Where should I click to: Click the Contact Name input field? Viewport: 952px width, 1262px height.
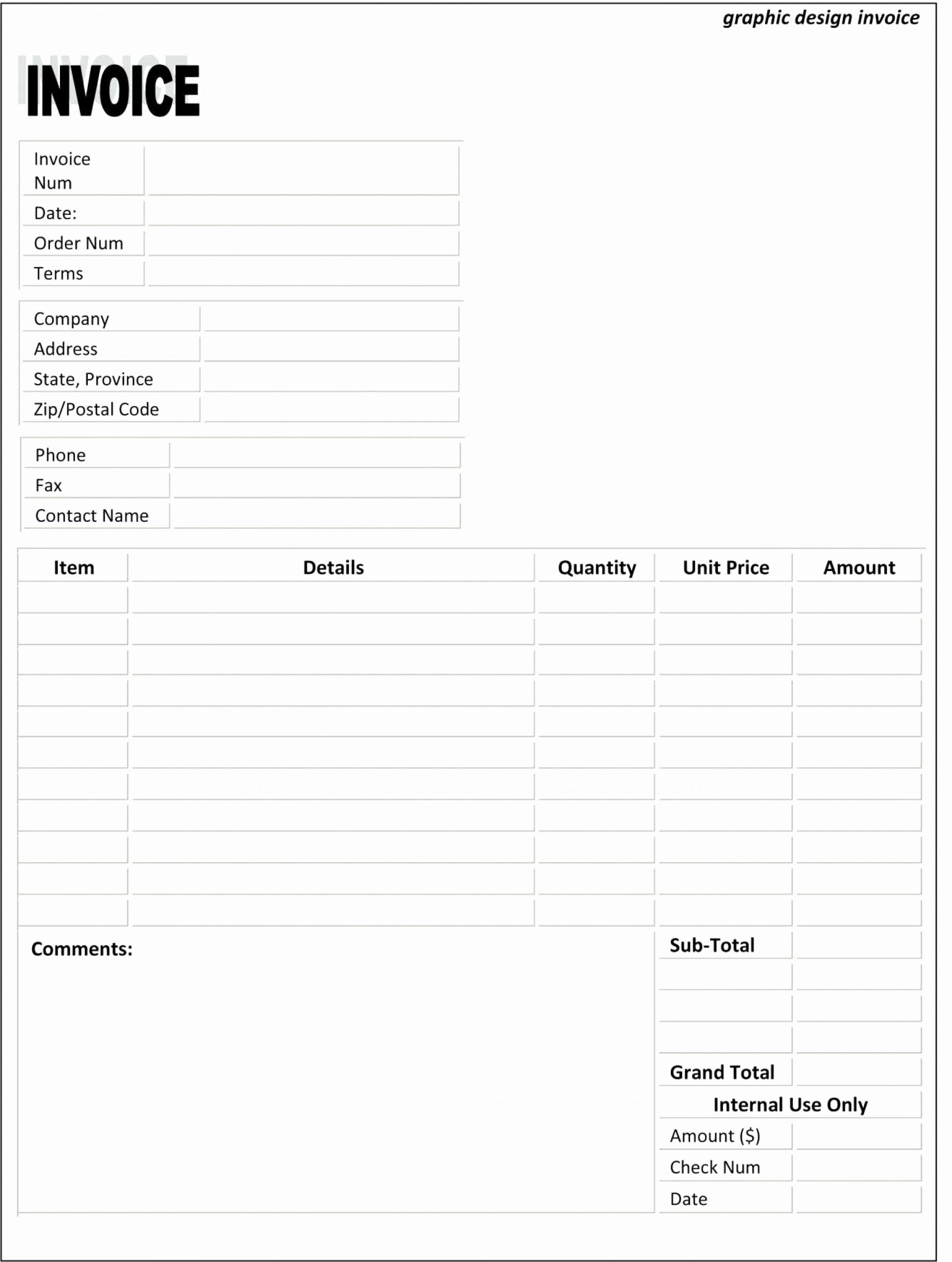[x=315, y=517]
